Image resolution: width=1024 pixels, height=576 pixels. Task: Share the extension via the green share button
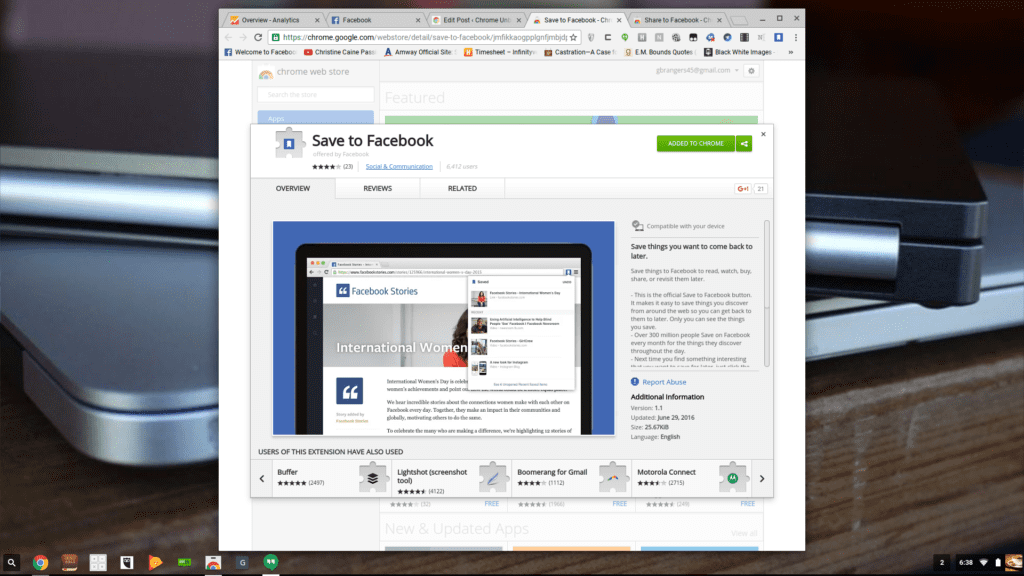(744, 143)
